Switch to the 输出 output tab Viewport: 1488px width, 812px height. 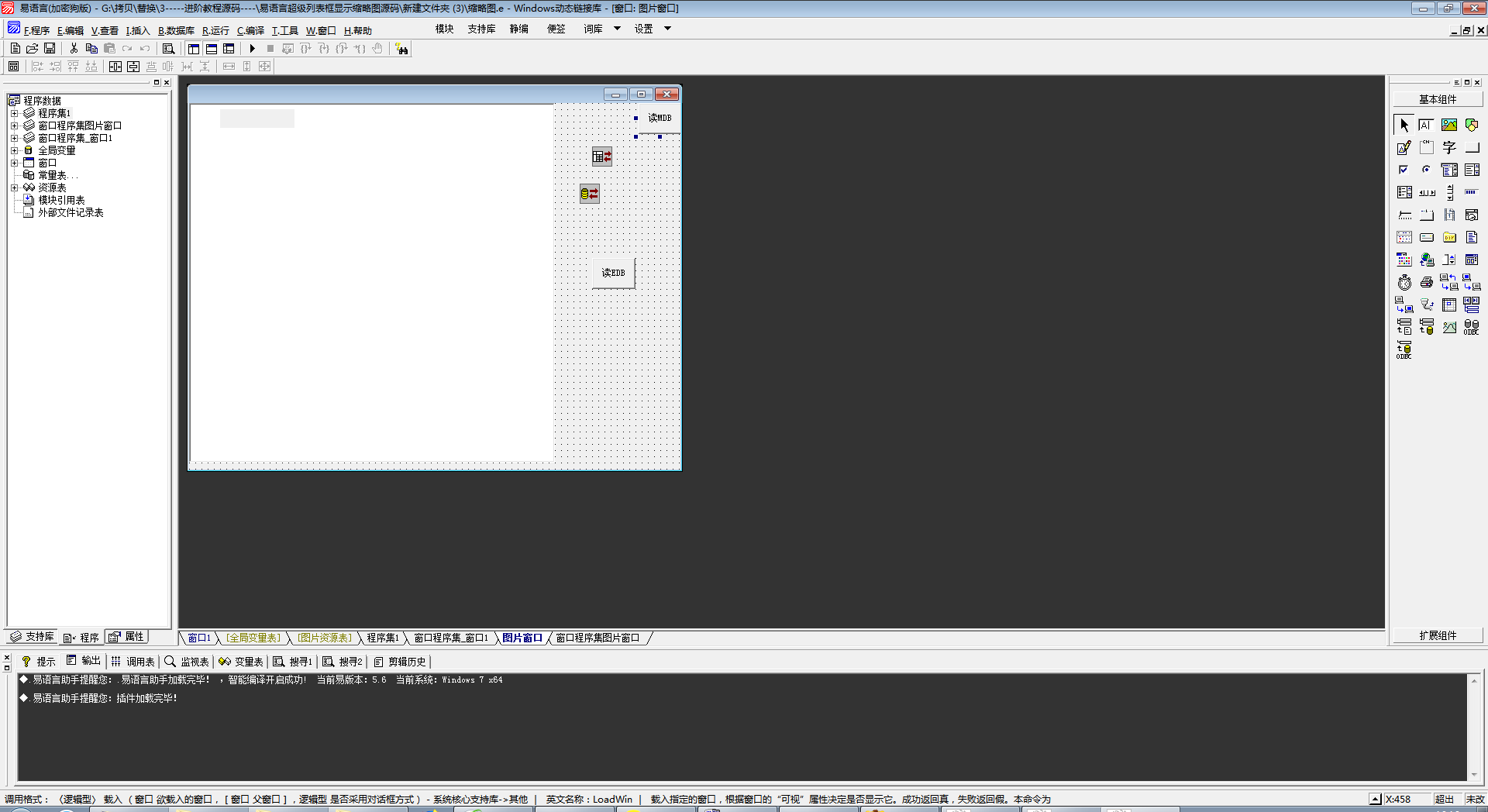coord(84,661)
